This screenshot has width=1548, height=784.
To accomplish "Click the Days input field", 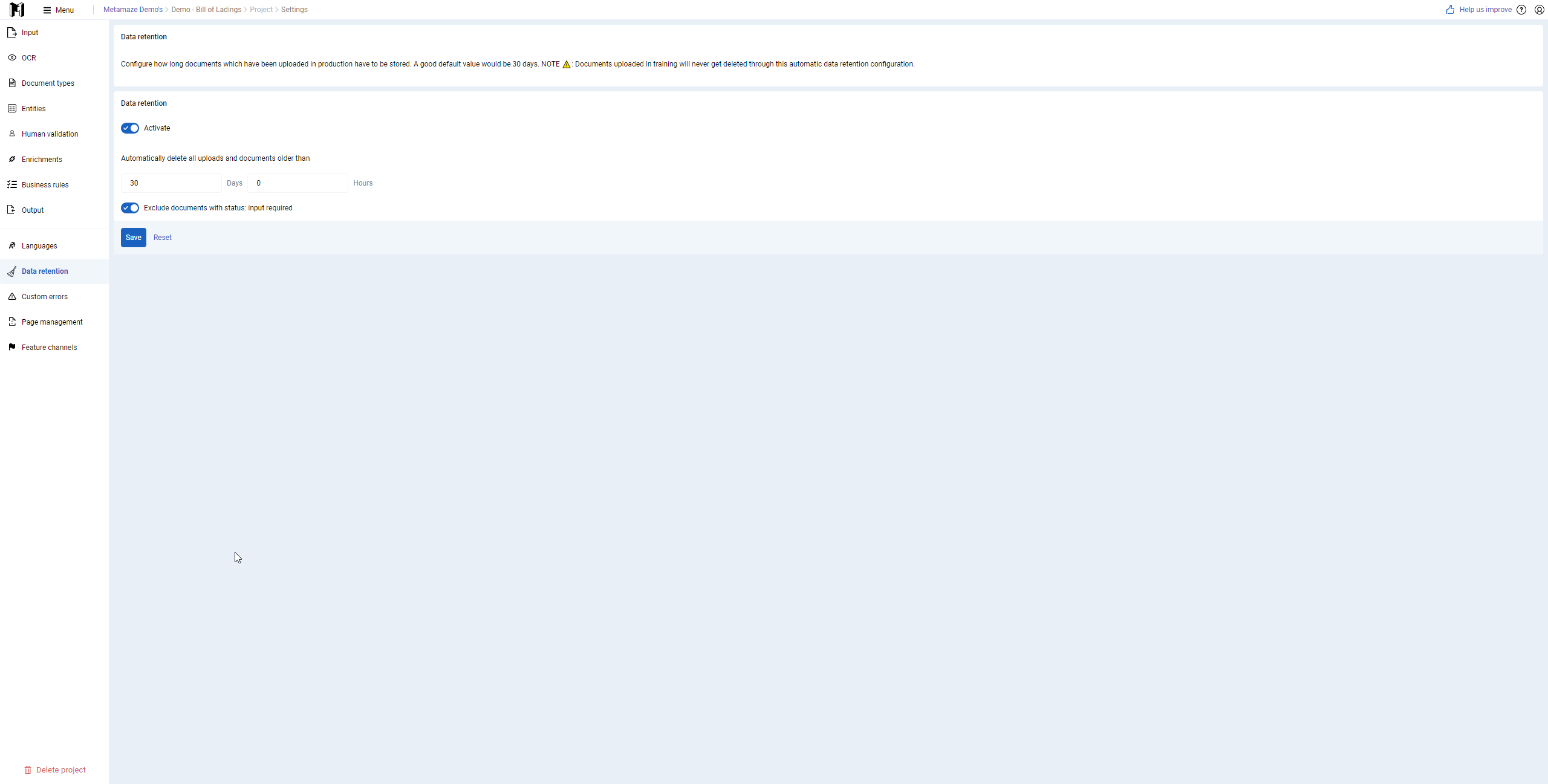I will [171, 183].
